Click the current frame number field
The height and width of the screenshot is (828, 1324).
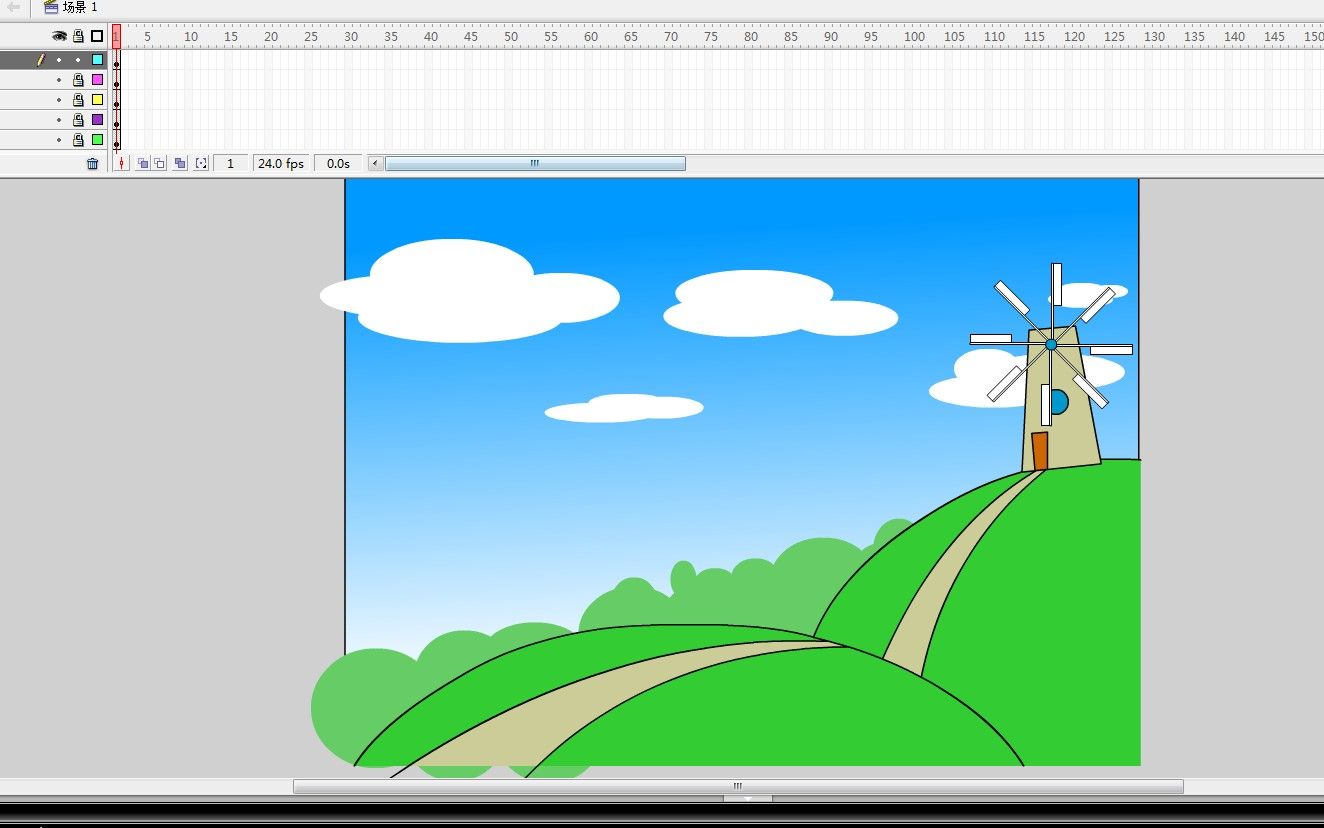click(x=230, y=163)
